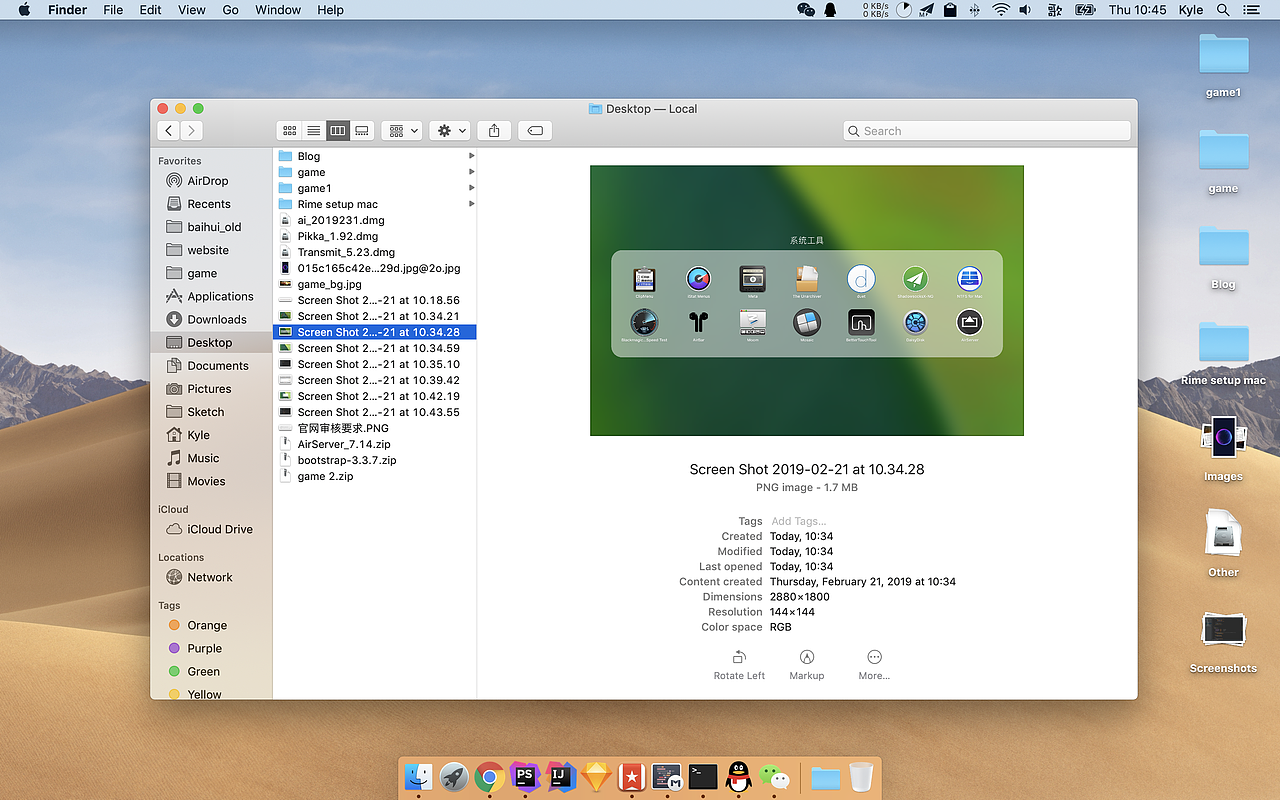This screenshot has width=1280, height=800.
Task: Rotate the image left from preview pane
Action: 739,665
